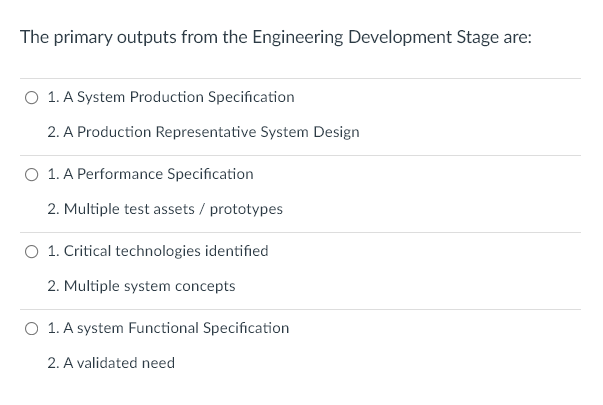Click "1. A system Functional Specification" label
This screenshot has width=603, height=405.
pos(168,328)
